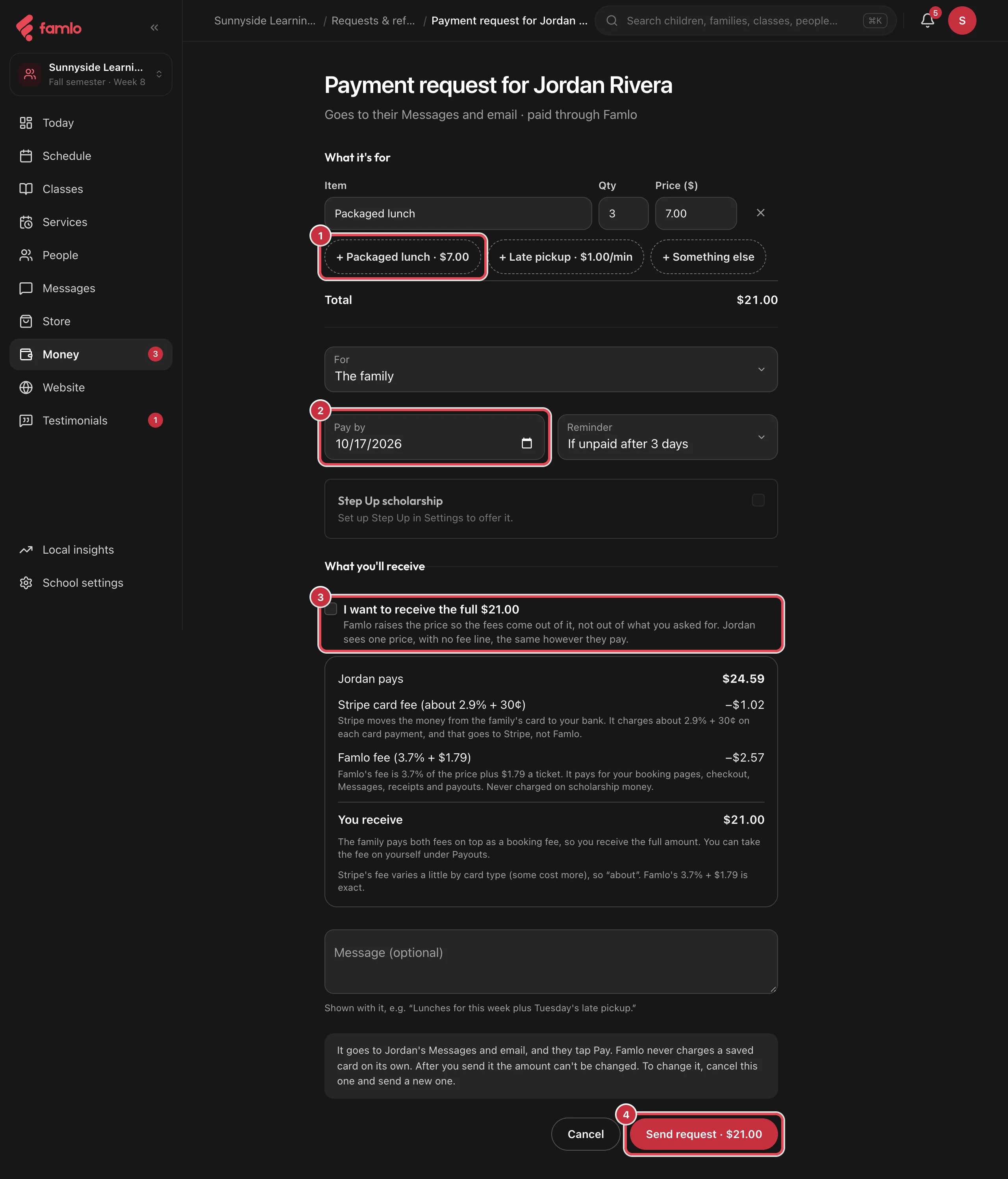The height and width of the screenshot is (1179, 1008).
Task: Click the People icon in sidebar
Action: tap(26, 255)
